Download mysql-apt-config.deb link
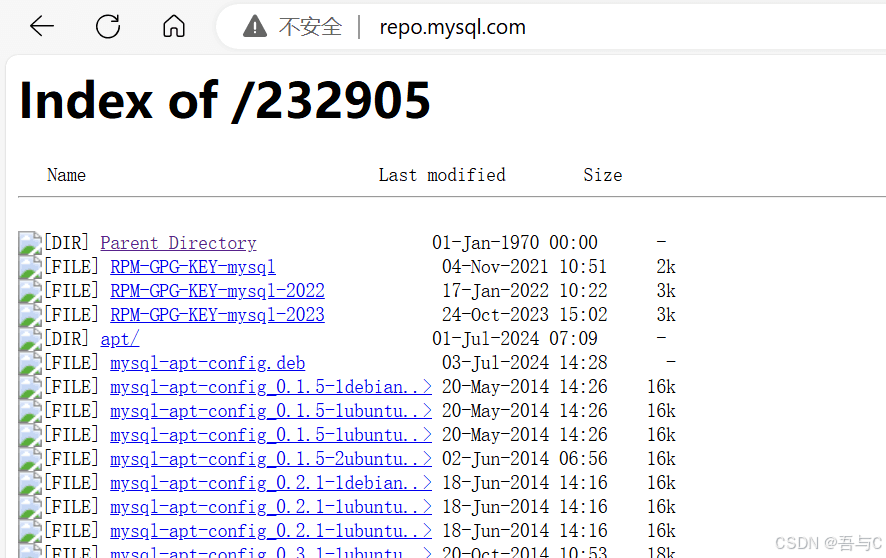This screenshot has height=558, width=886. click(x=207, y=363)
